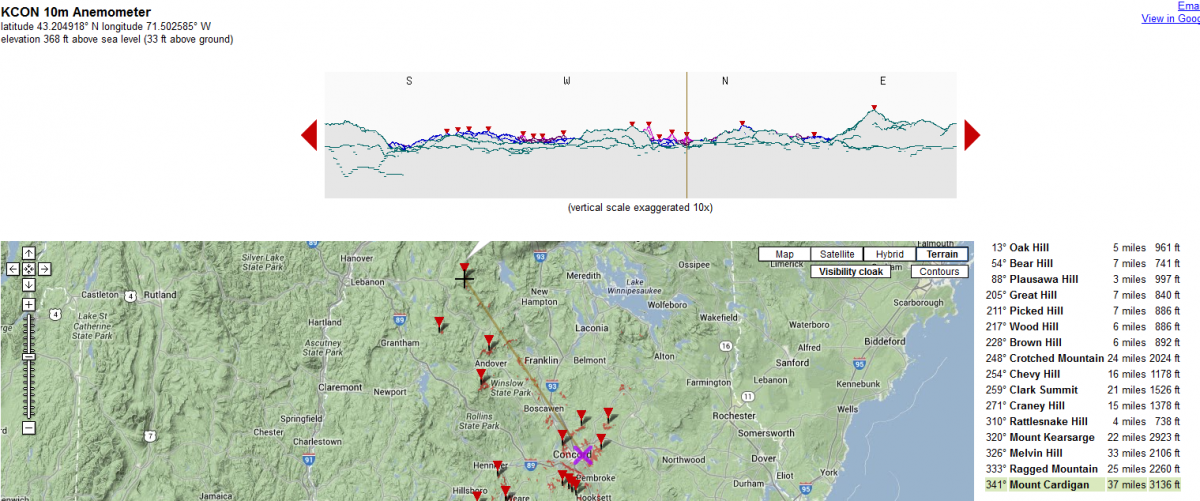Select the Terrain view type

942,254
